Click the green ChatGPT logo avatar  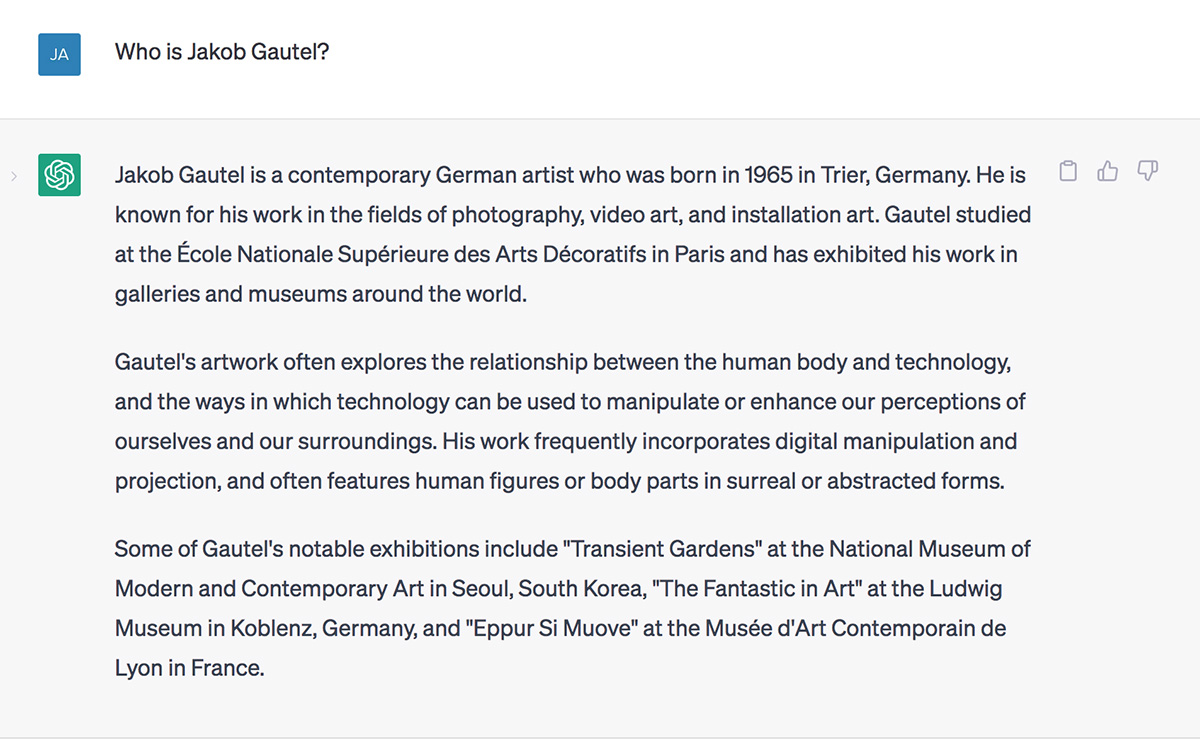[59, 175]
